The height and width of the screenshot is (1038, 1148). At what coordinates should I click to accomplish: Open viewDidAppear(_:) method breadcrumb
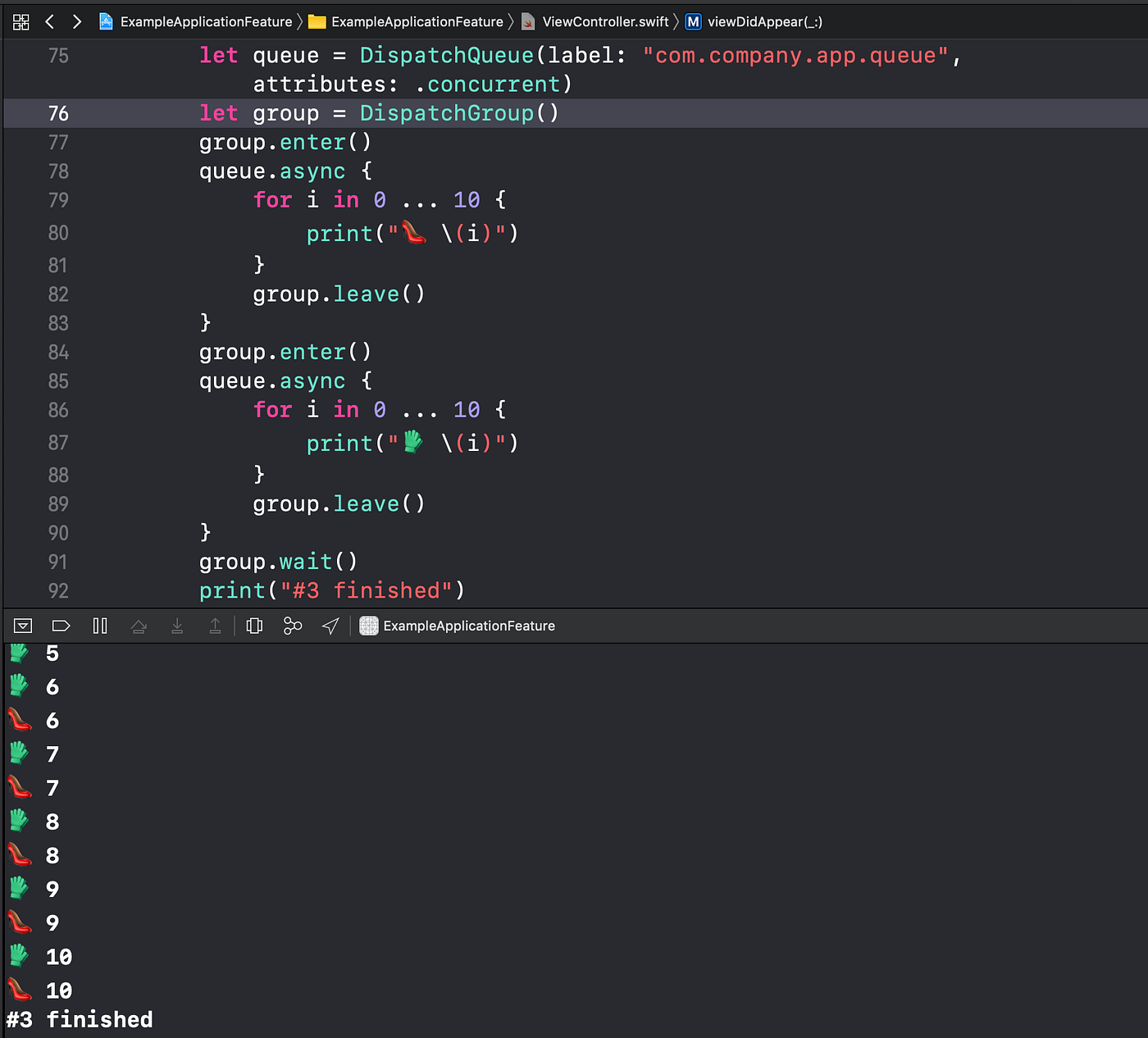pos(764,22)
